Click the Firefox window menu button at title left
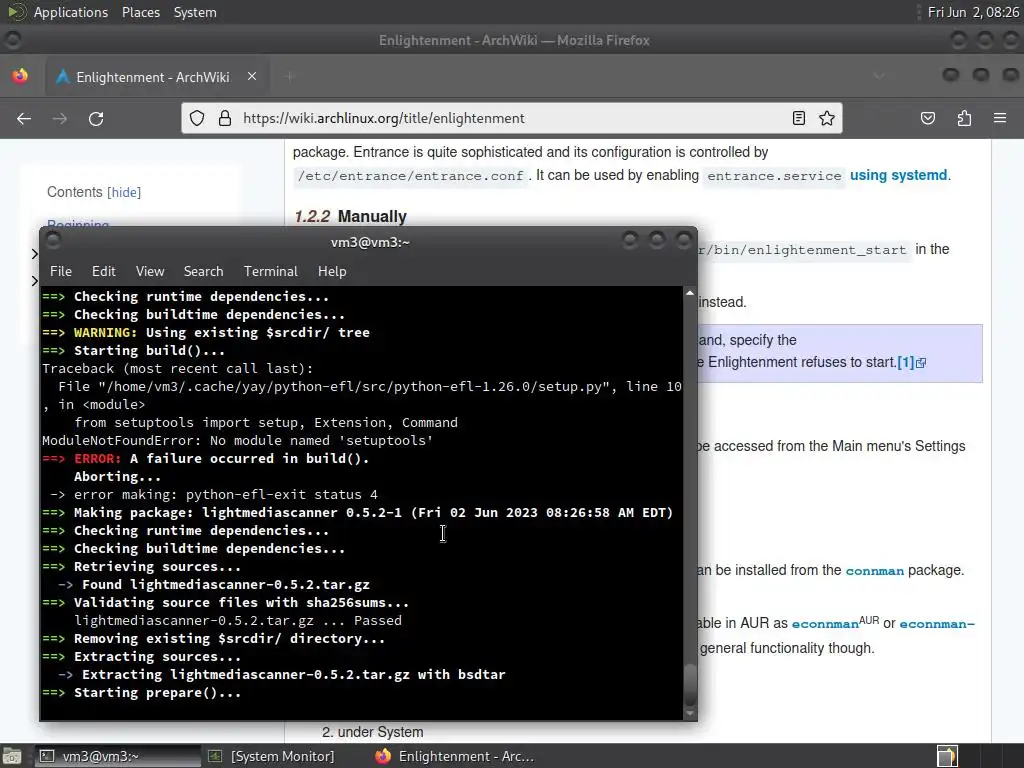The image size is (1024, 768). tap(12, 40)
